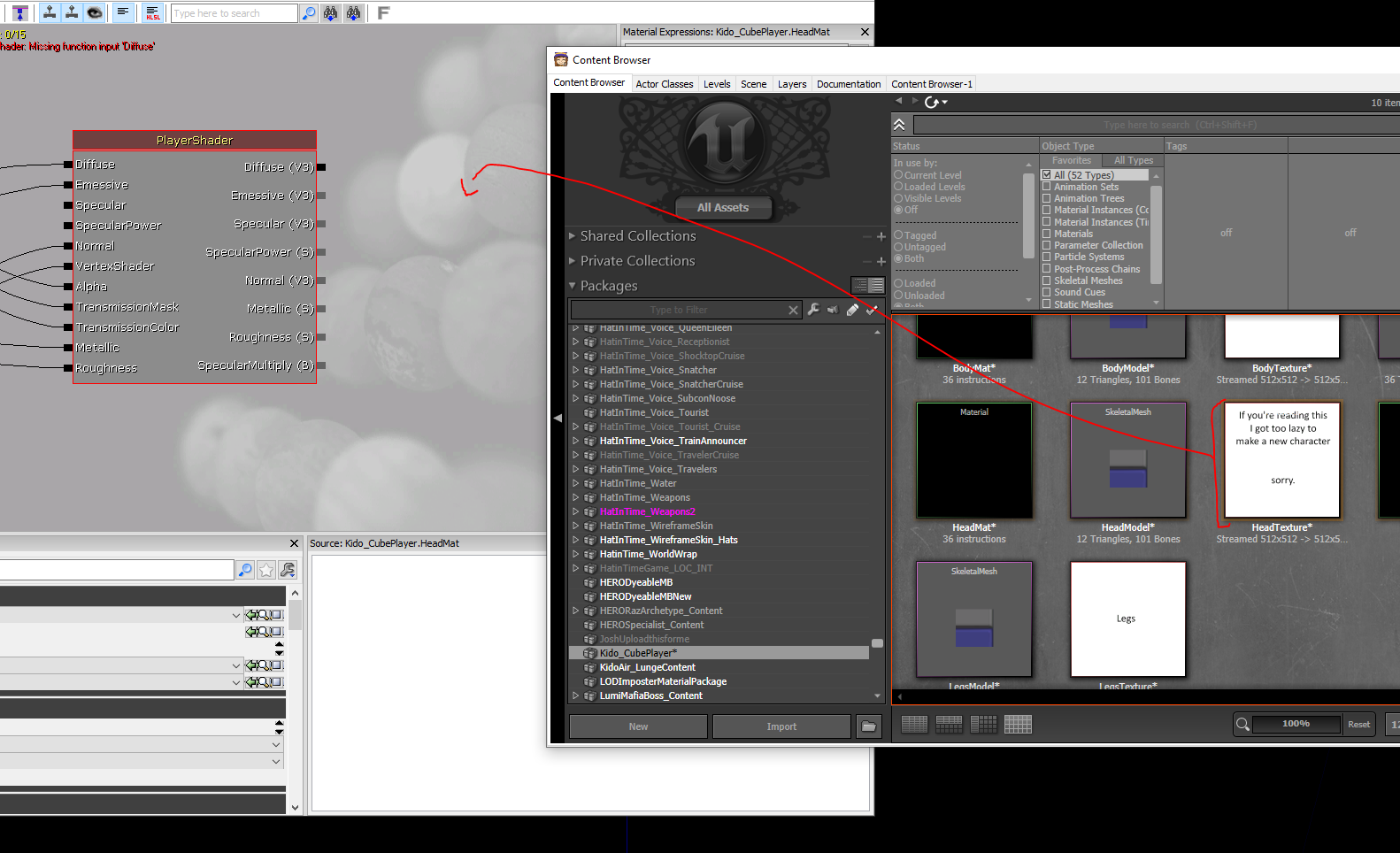Open the Levels tab
This screenshot has width=1400, height=853.
pos(717,84)
